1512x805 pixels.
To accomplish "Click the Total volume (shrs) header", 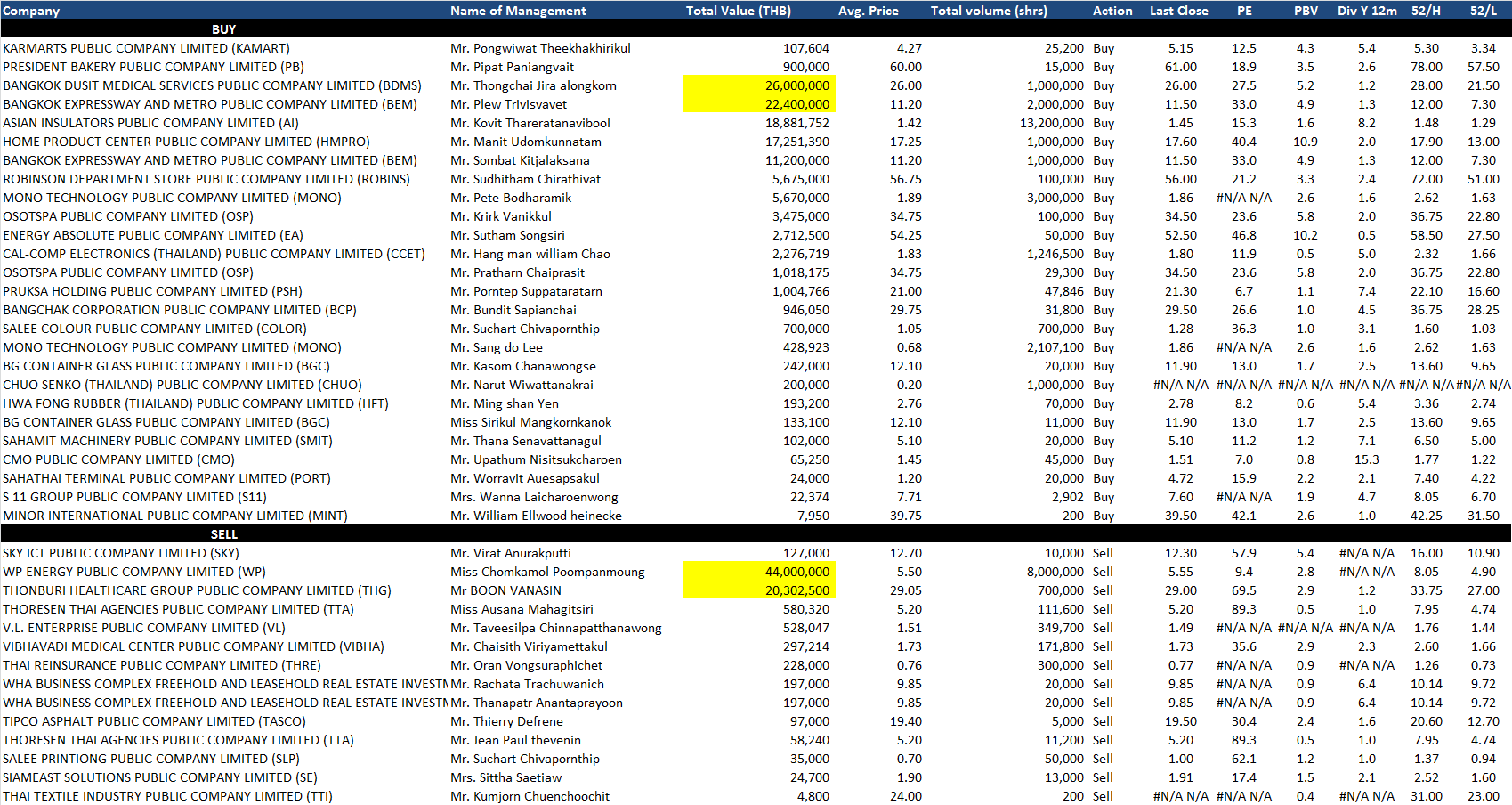I will click(989, 11).
